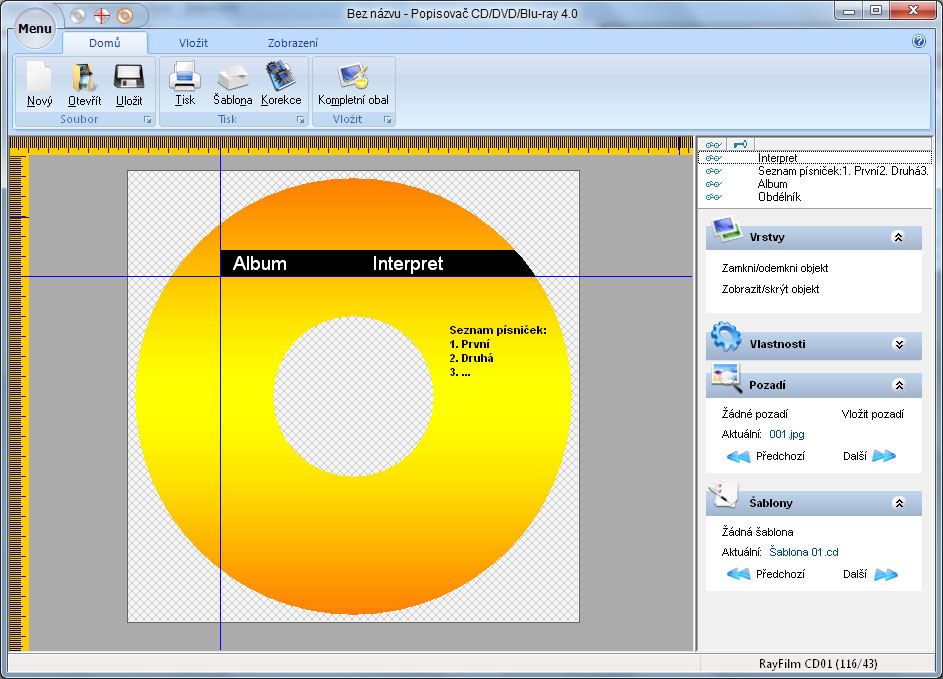Screen dimensions: 943x679
Task: Click the blue help question mark icon
Action: point(919,42)
